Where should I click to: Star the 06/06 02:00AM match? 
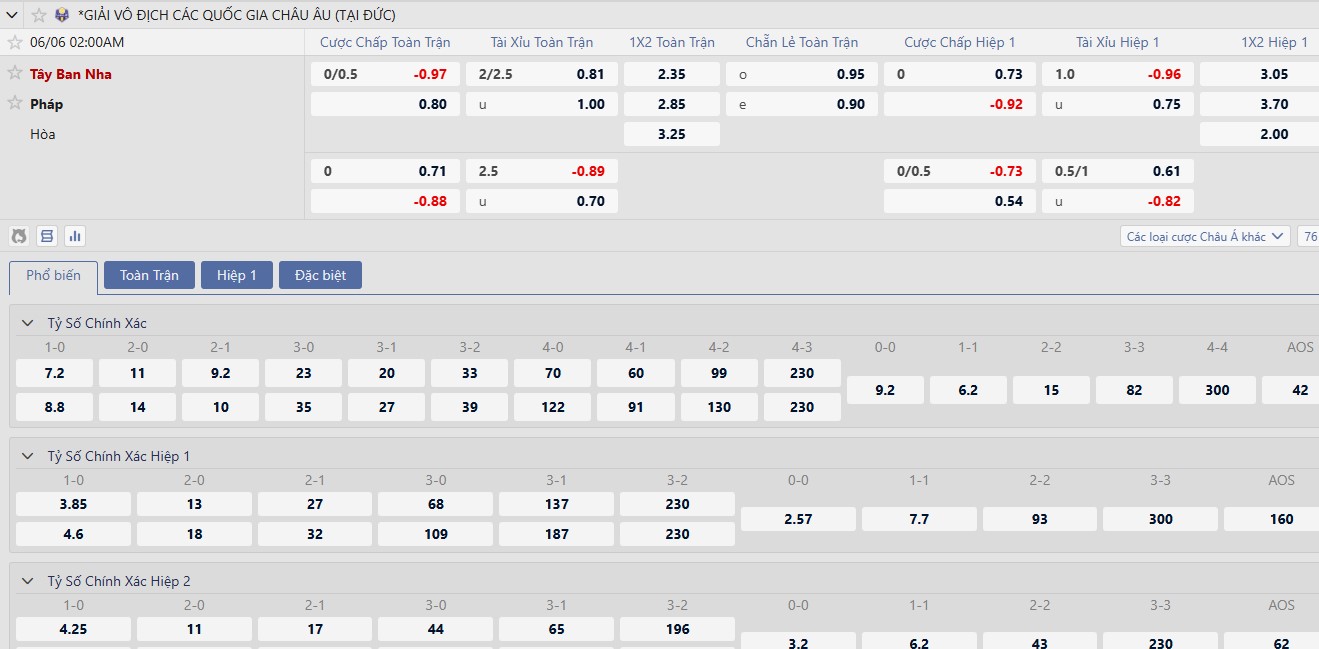15,42
